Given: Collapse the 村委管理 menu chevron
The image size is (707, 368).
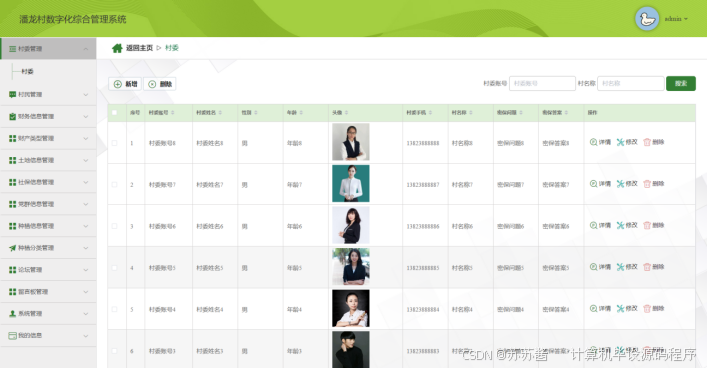Looking at the screenshot, I should coord(86,49).
